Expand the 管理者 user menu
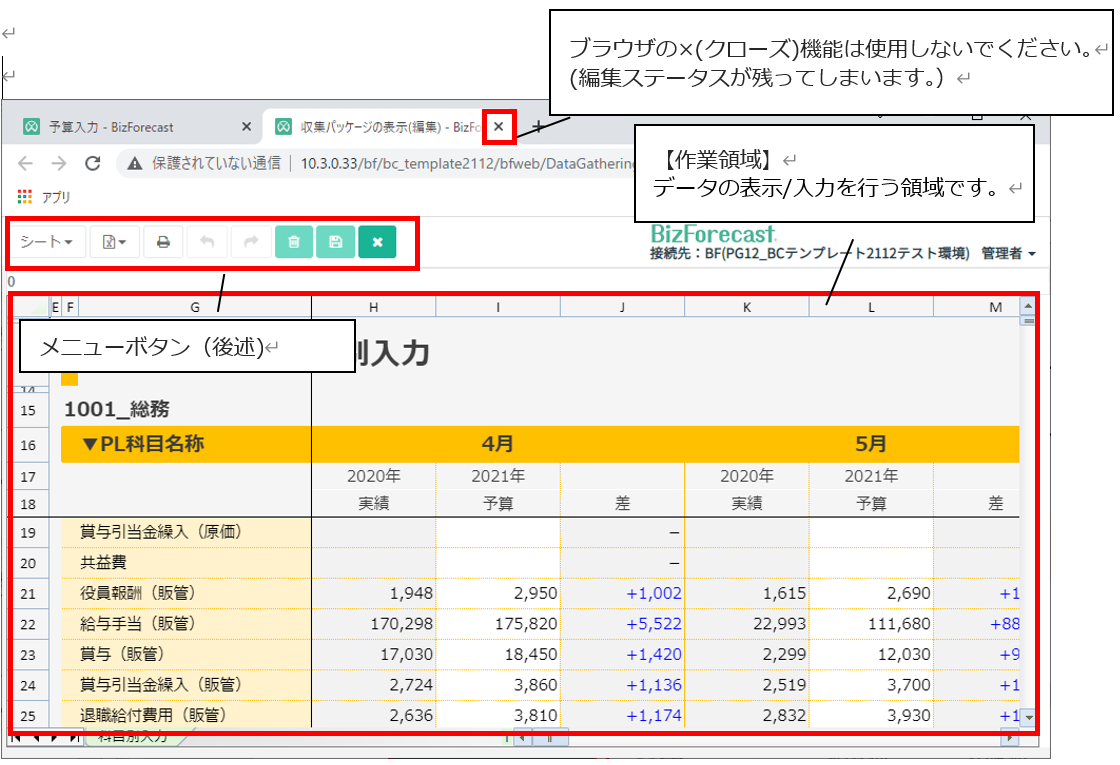Viewport: 1120px width, 765px height. [x=1008, y=254]
